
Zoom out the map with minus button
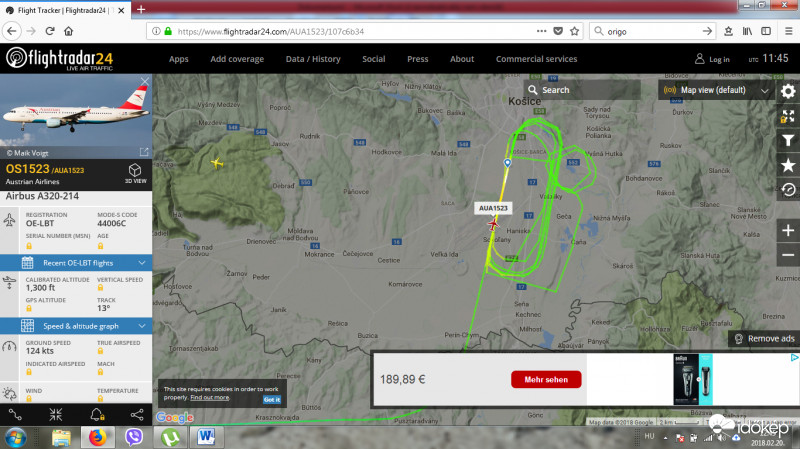click(x=788, y=255)
